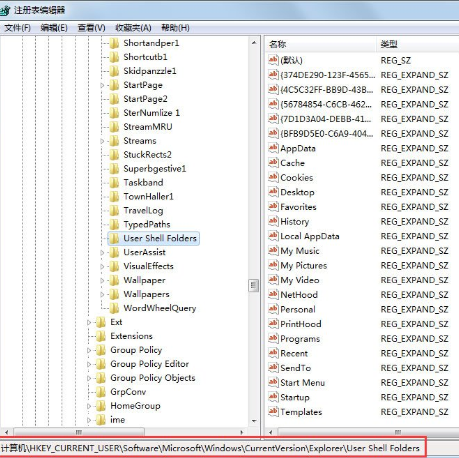Click the tree pane vertical scrollbar thumb
459x458 pixels.
254,285
